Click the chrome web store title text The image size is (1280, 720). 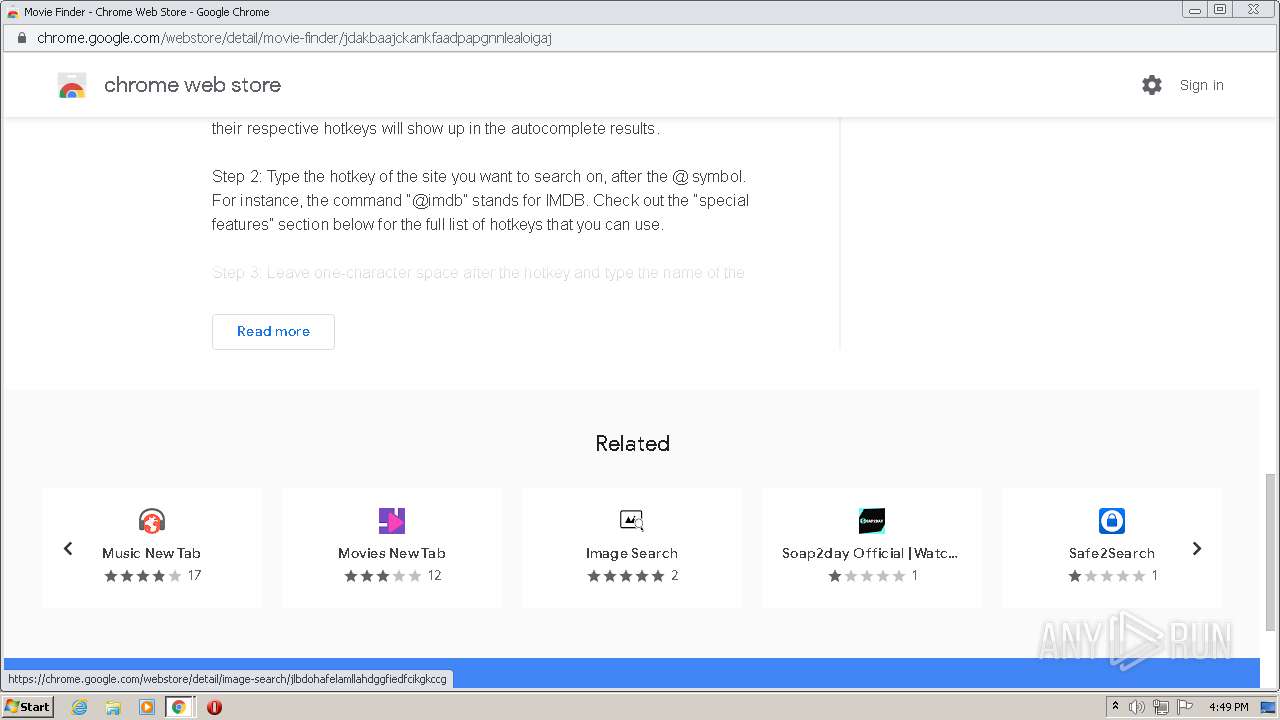pyautogui.click(x=192, y=85)
